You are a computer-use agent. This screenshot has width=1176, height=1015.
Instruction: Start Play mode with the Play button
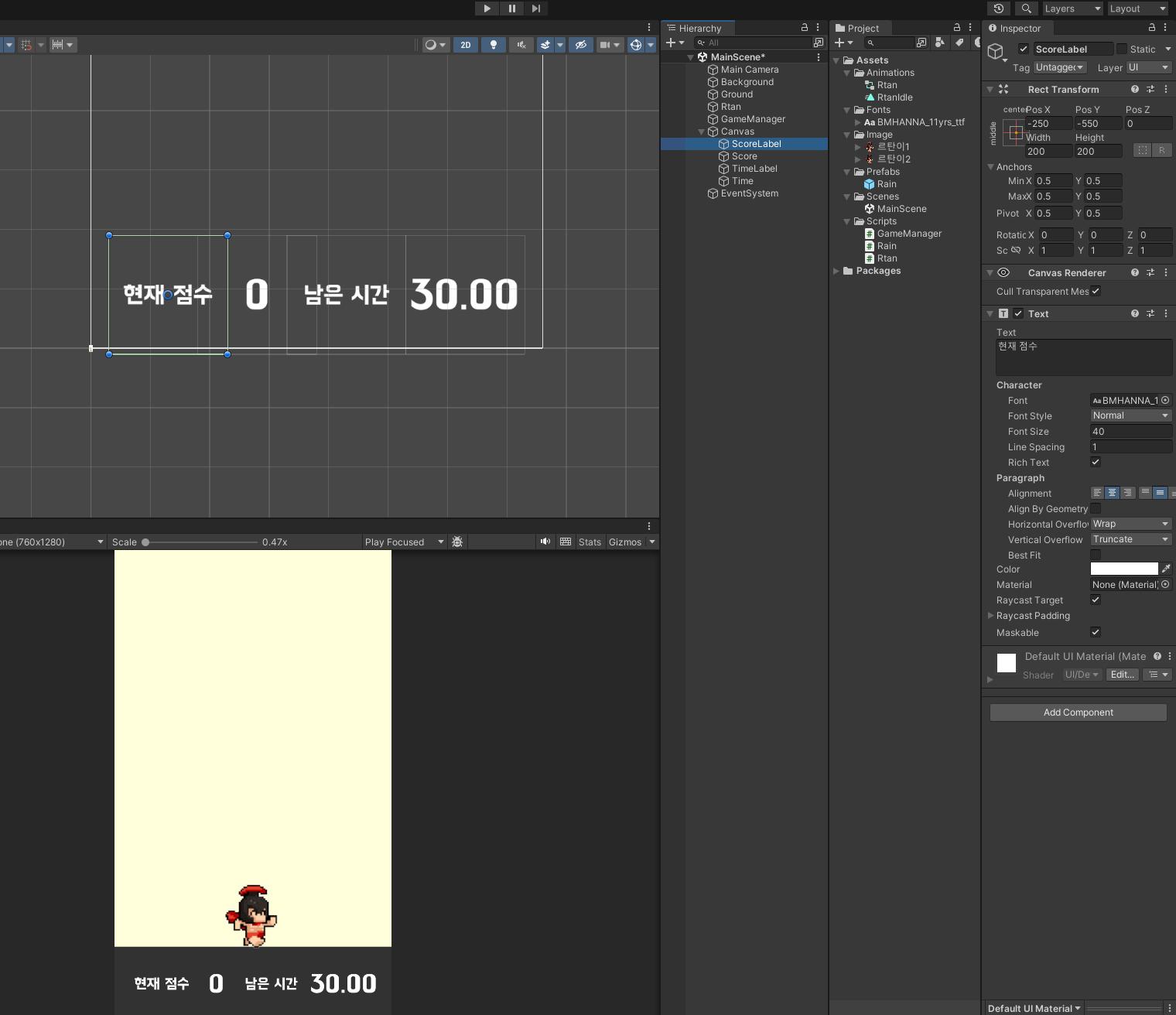(x=487, y=9)
